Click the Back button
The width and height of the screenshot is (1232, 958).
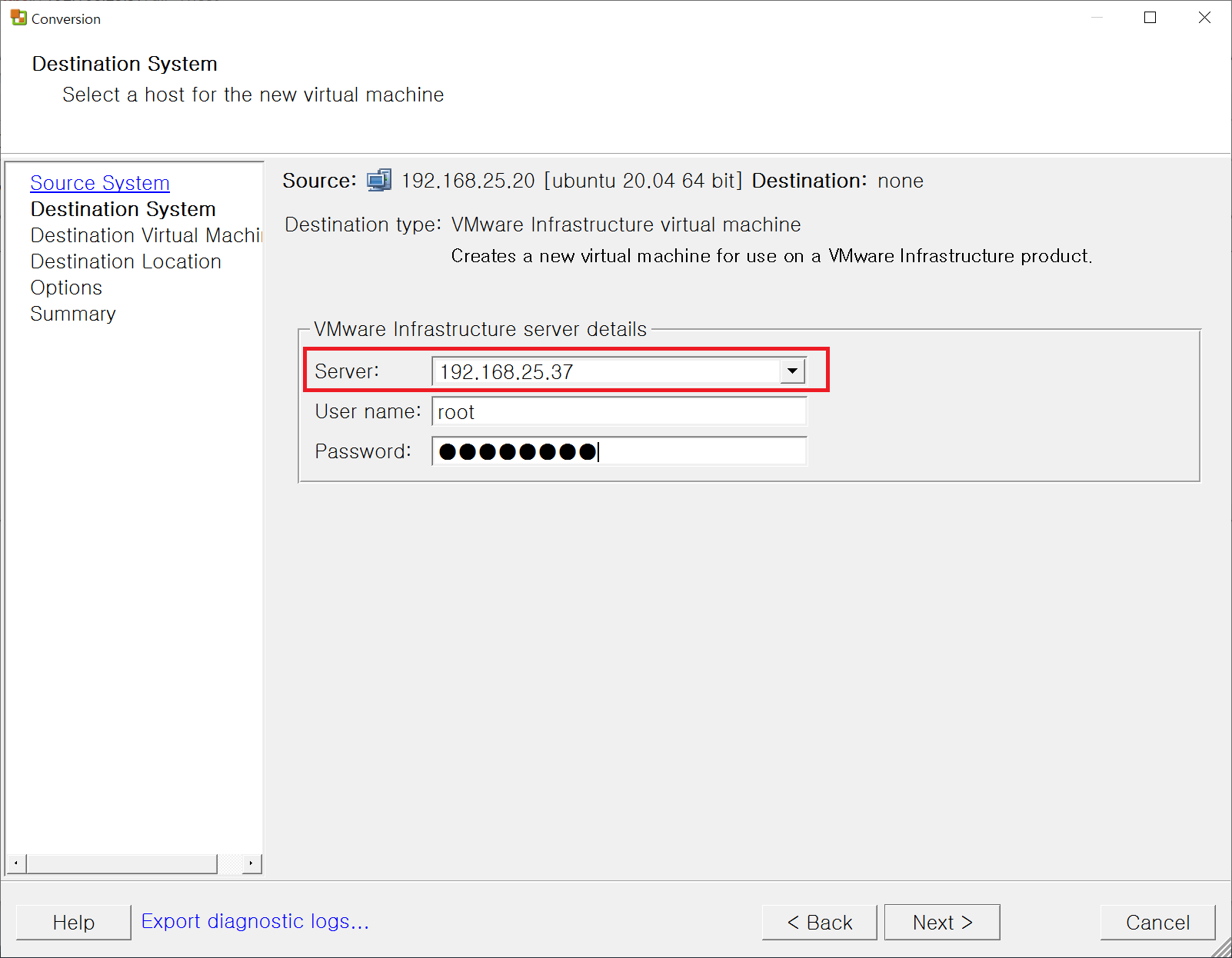pos(820,922)
